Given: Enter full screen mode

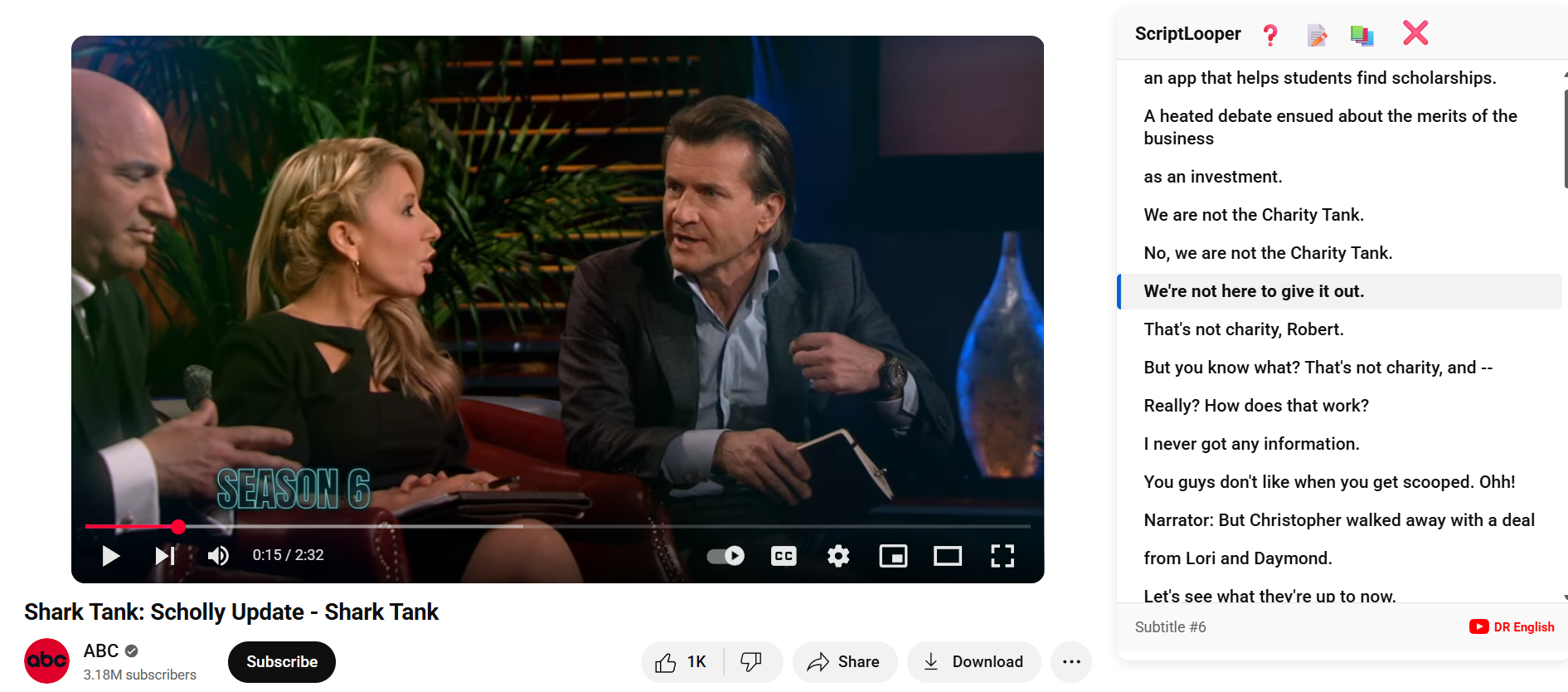Looking at the screenshot, I should 1002,555.
